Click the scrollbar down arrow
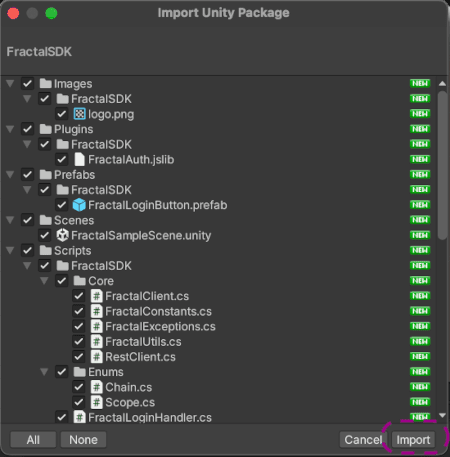The image size is (450, 457). [x=442, y=415]
